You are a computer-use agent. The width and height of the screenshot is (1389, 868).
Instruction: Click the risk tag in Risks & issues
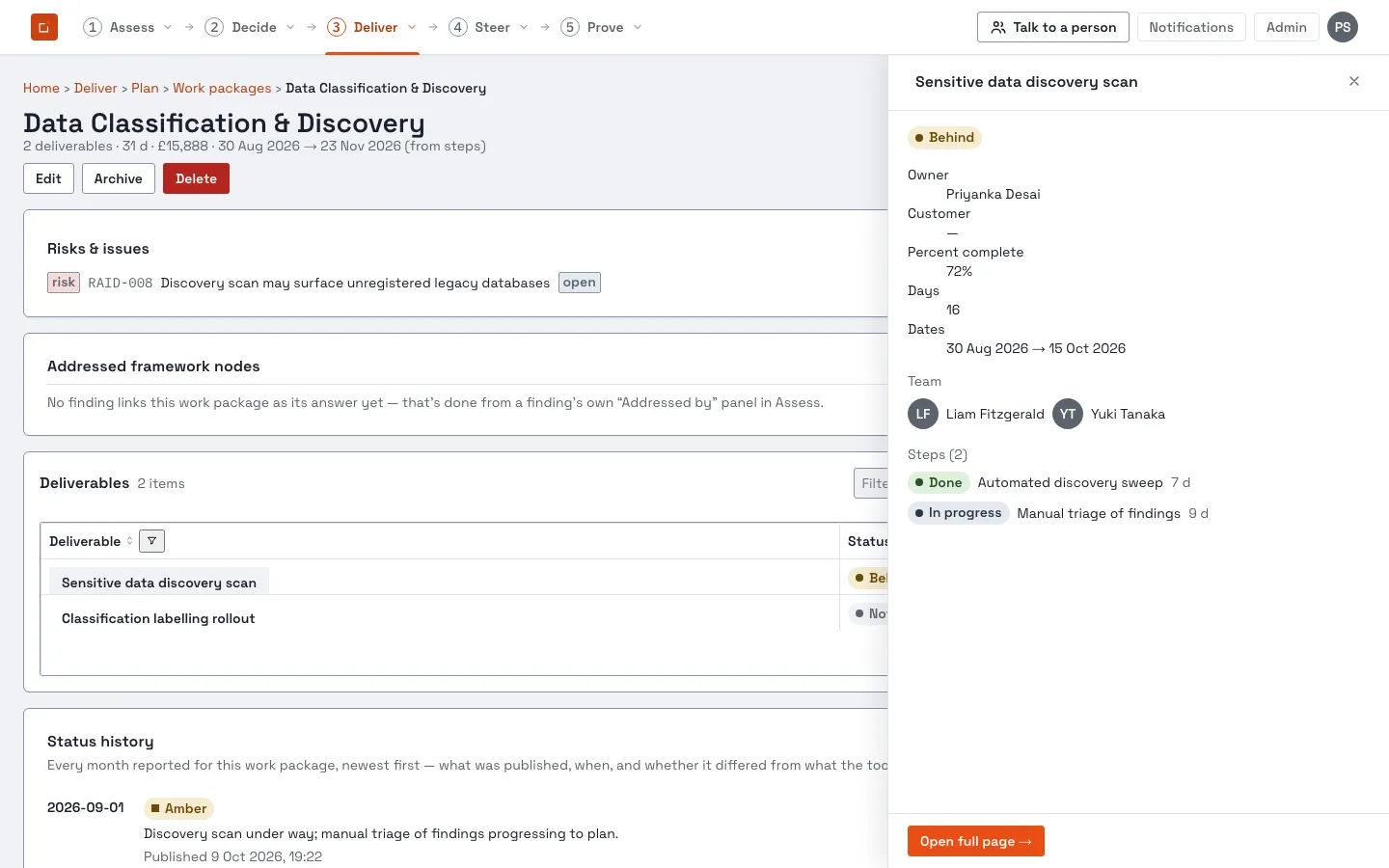[64, 283]
